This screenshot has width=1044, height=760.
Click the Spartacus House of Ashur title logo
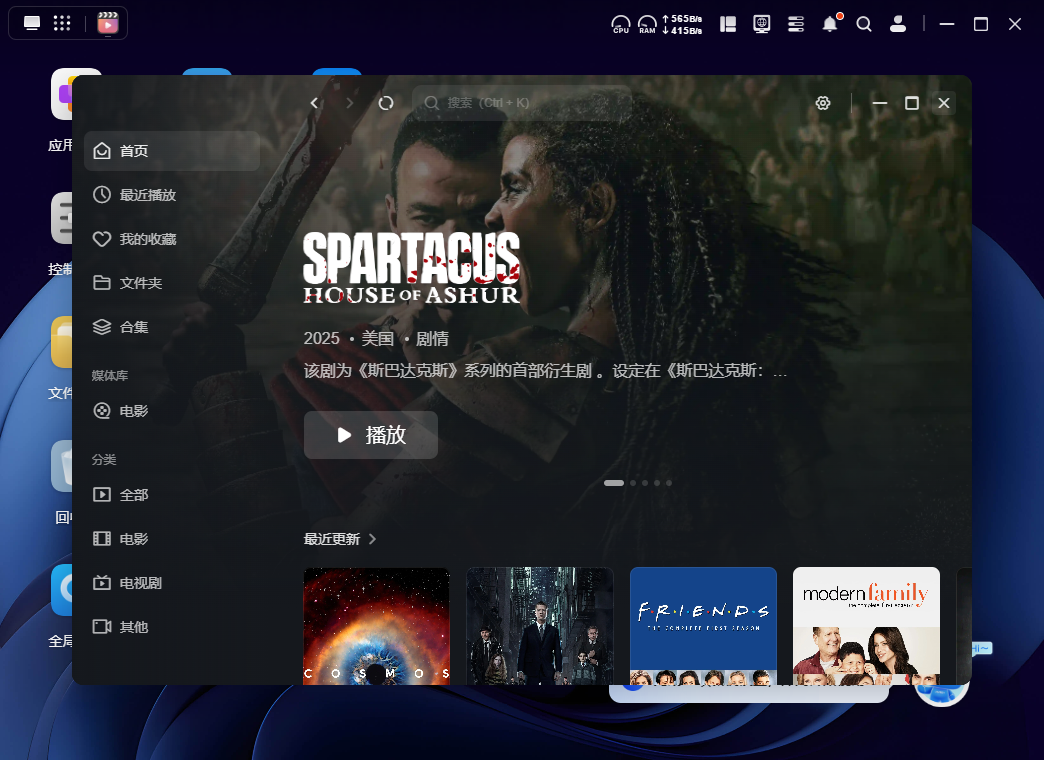[411, 268]
